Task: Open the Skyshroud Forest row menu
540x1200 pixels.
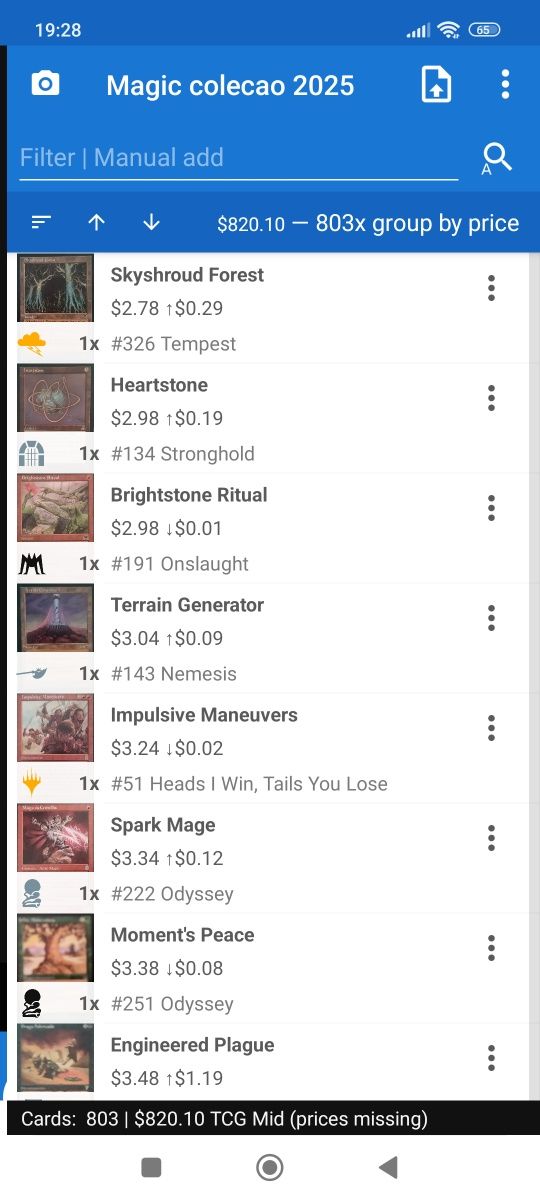Action: [x=491, y=288]
